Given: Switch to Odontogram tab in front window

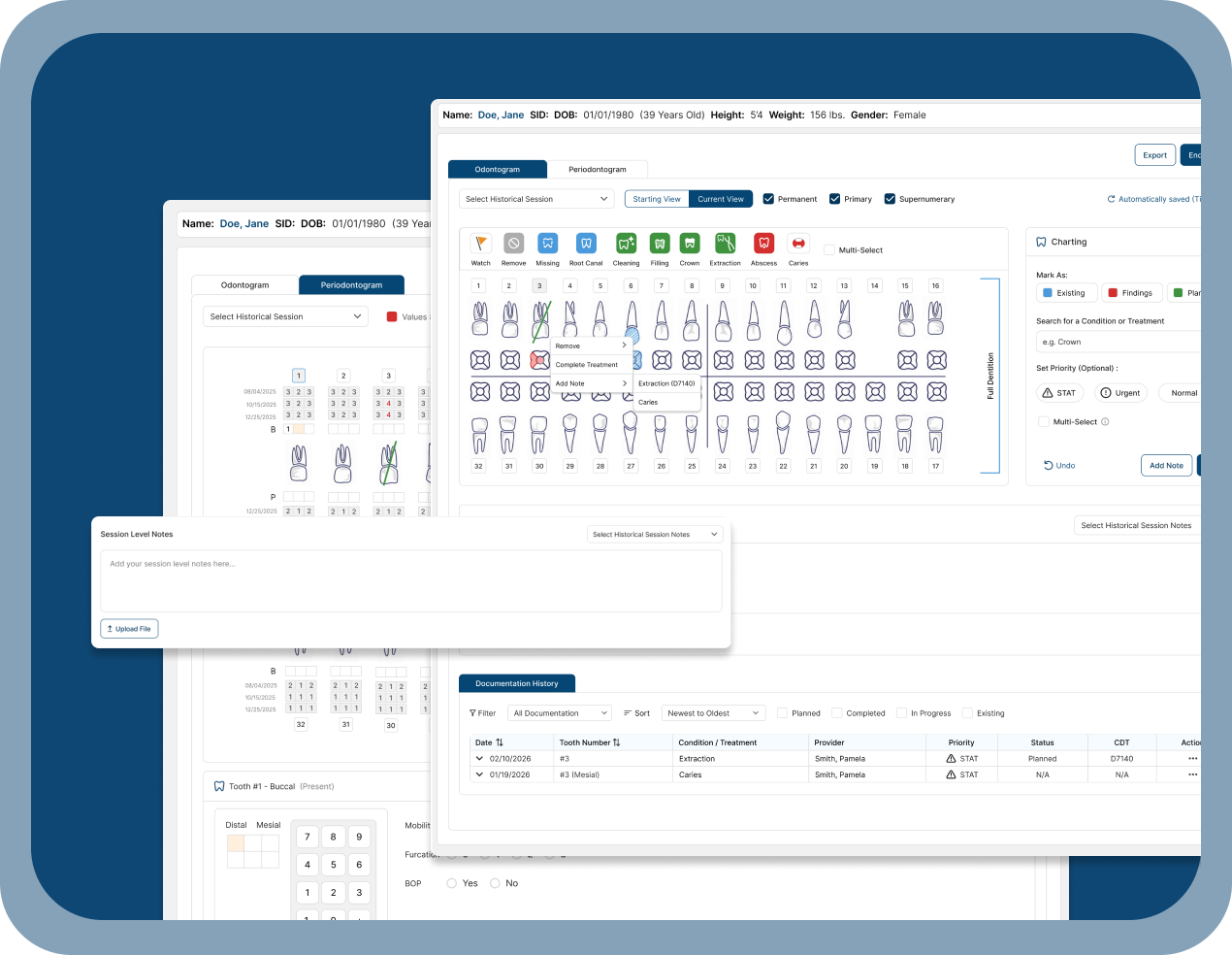Looking at the screenshot, I should 498,169.
